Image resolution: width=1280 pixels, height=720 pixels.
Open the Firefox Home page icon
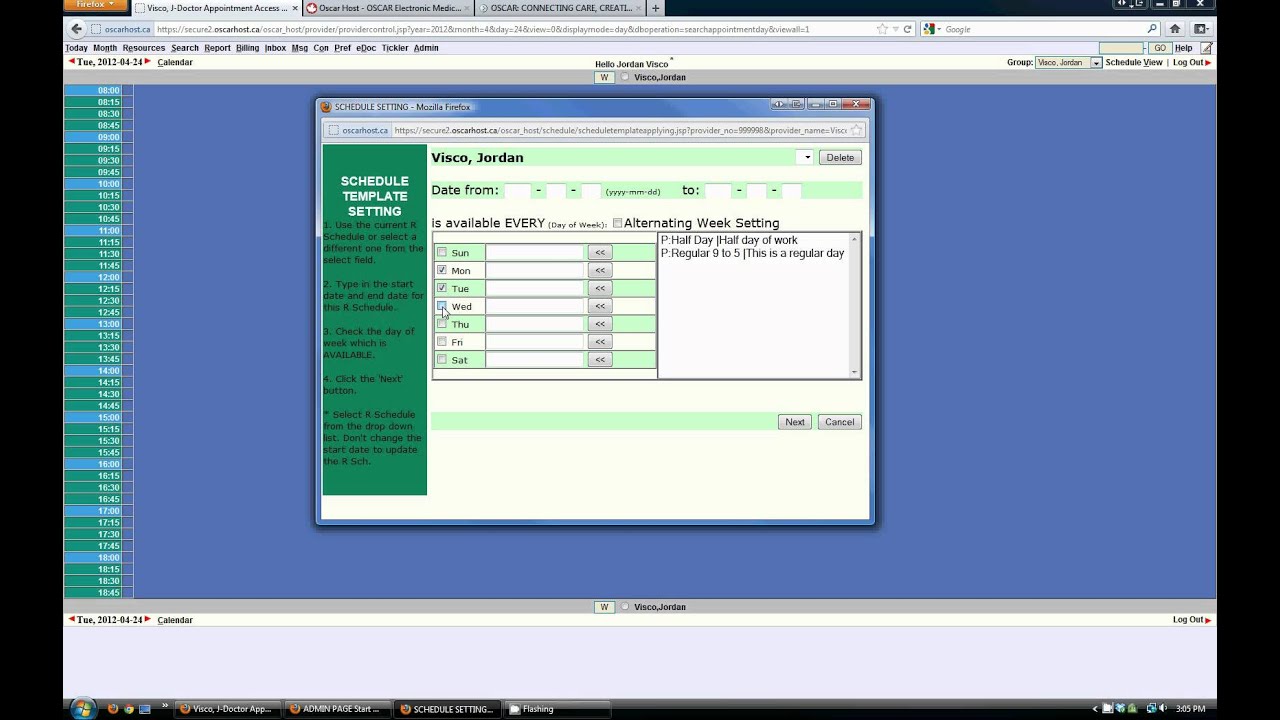pyautogui.click(x=1175, y=29)
